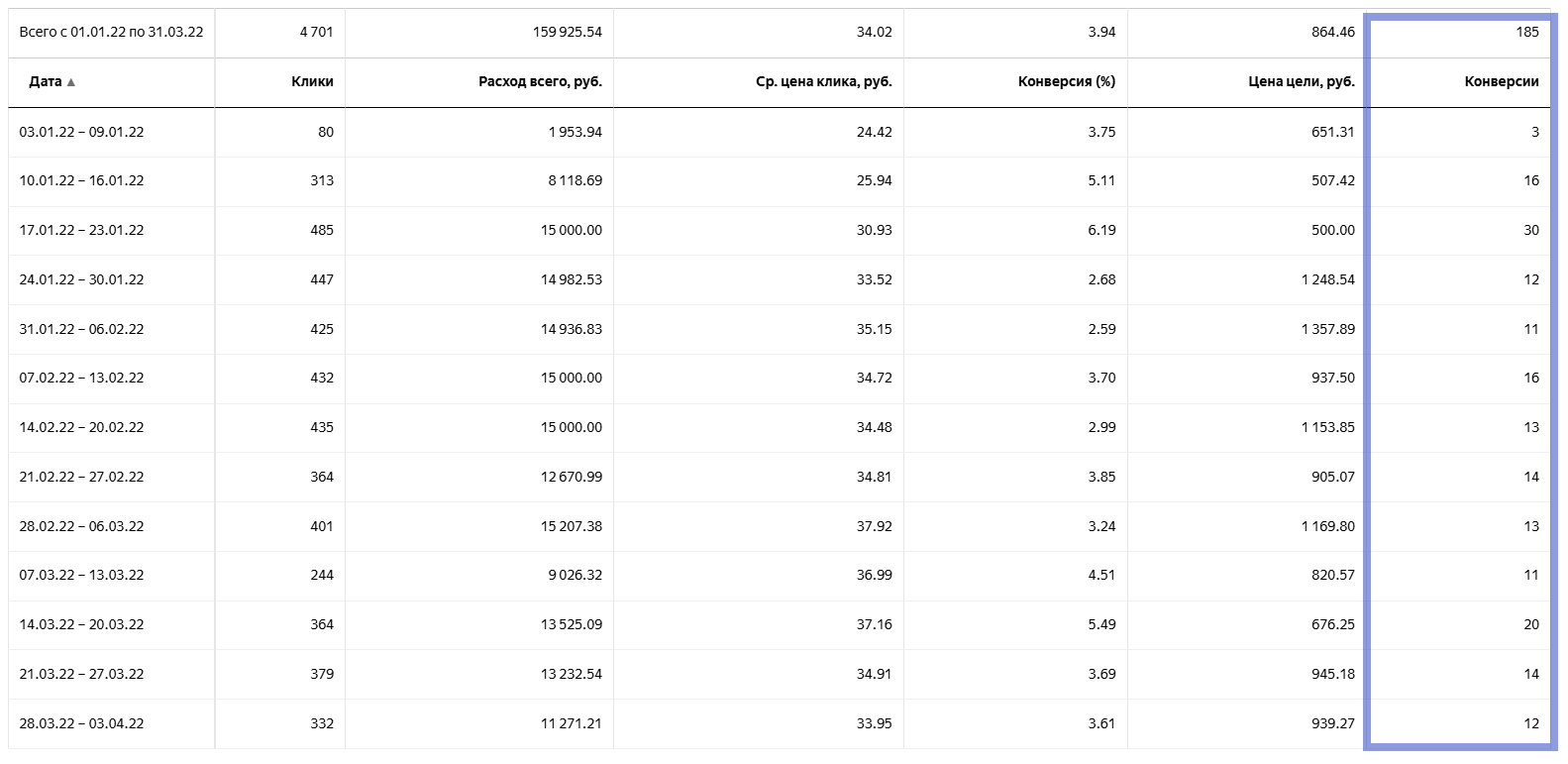Click total spend value 159 925.54

(x=567, y=32)
